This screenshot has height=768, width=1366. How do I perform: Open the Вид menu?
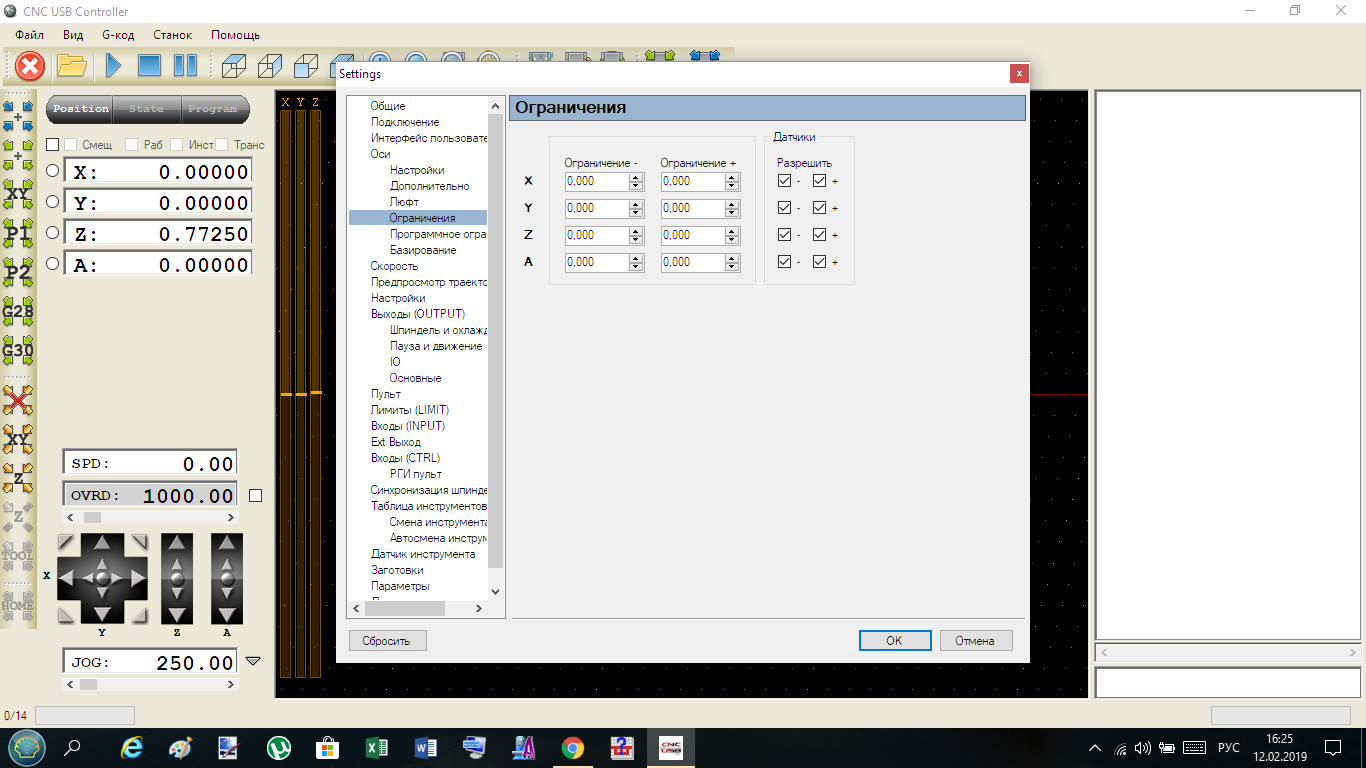pyautogui.click(x=73, y=35)
